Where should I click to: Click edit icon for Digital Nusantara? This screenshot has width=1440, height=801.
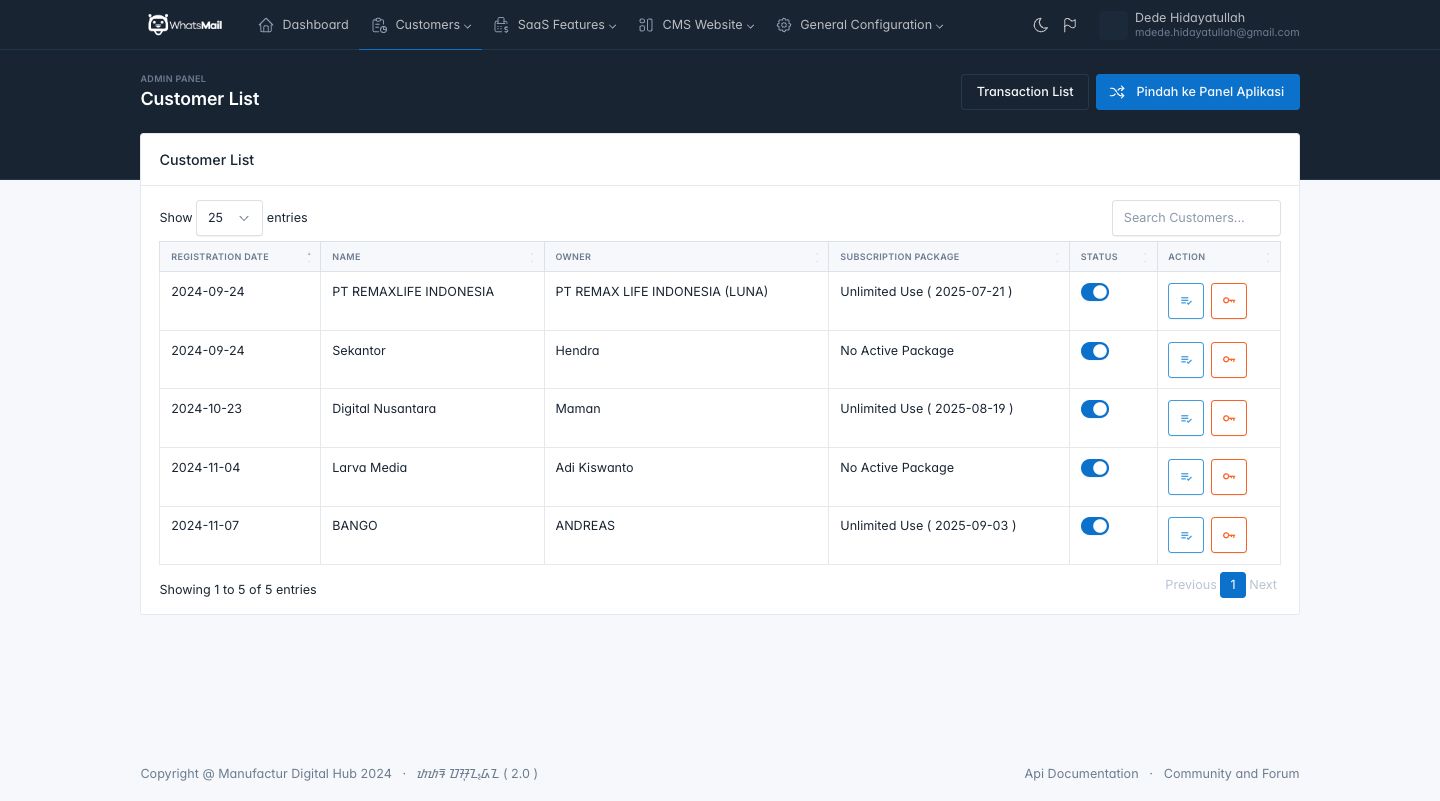(x=1185, y=418)
